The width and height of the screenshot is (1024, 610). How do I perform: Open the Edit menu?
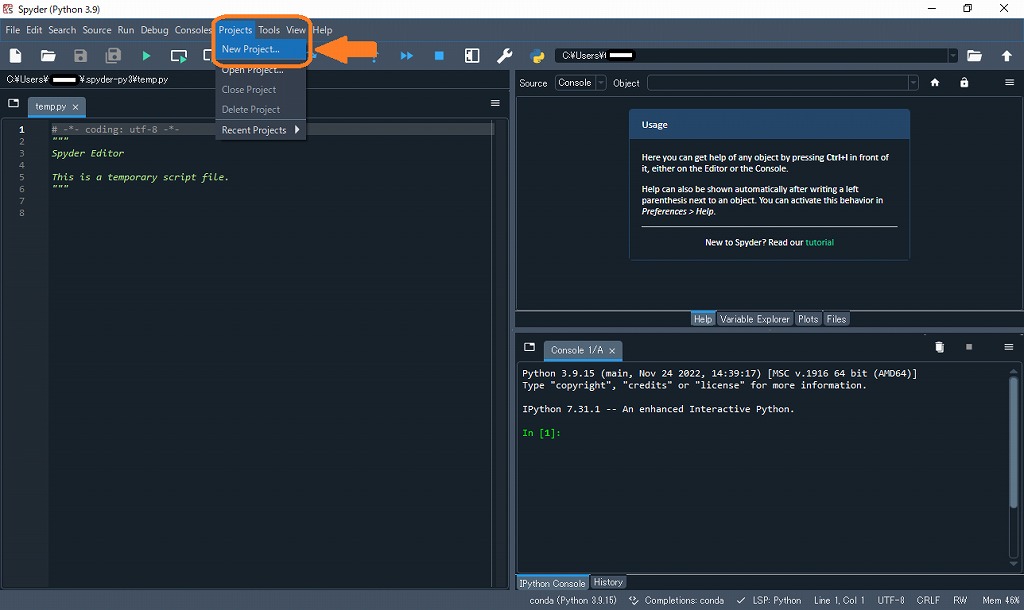pos(34,30)
